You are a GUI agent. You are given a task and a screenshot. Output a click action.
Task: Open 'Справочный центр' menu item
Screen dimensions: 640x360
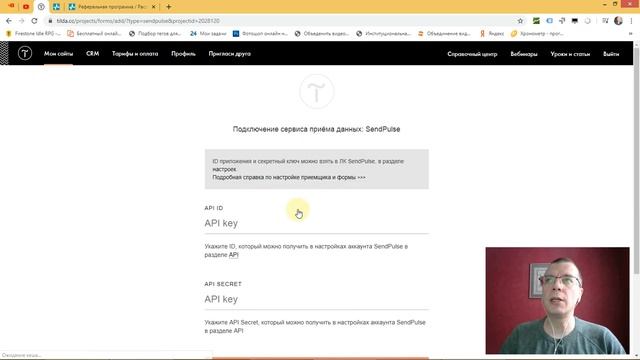pyautogui.click(x=472, y=54)
